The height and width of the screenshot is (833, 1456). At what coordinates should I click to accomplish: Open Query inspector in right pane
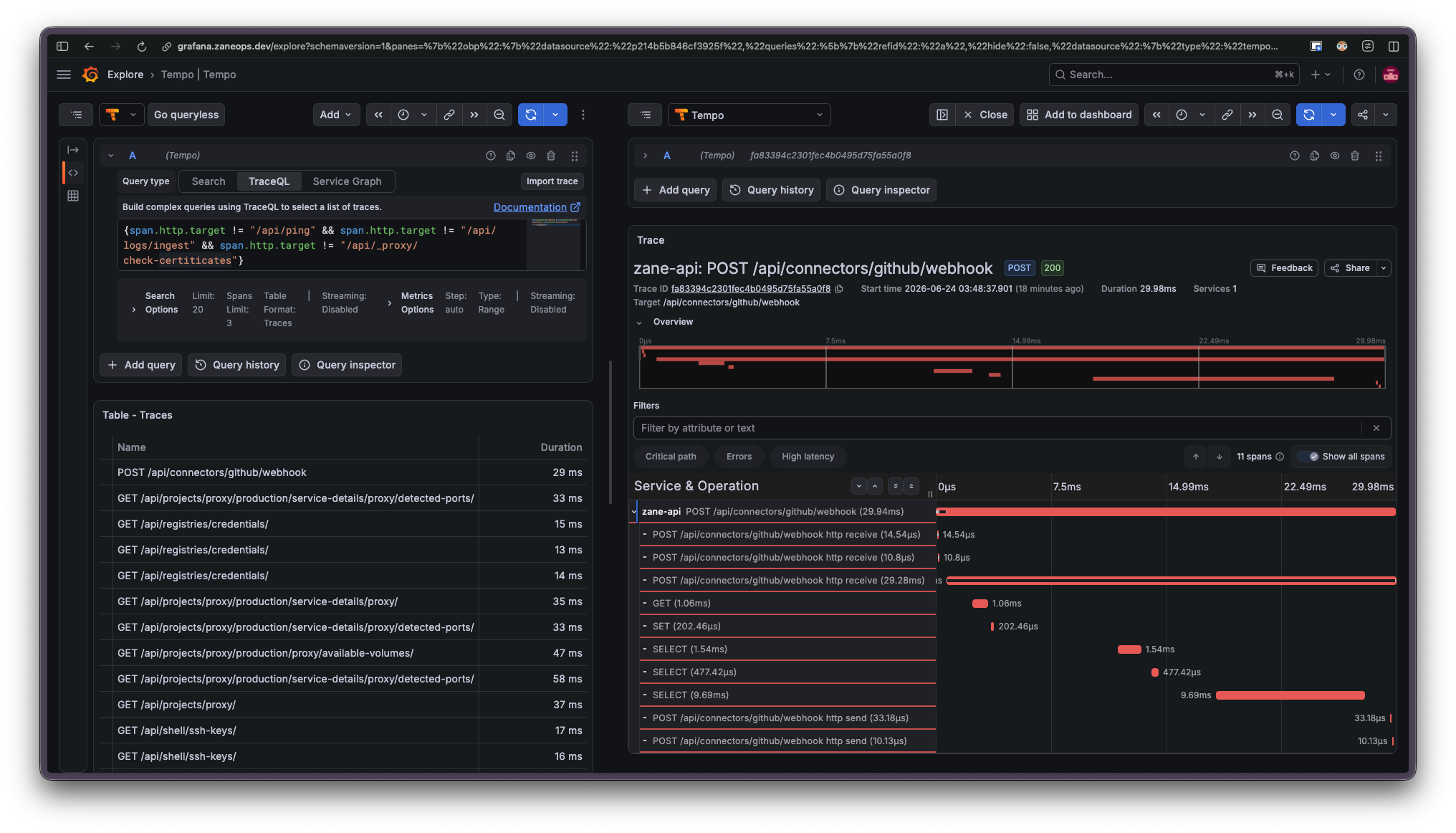(x=881, y=190)
